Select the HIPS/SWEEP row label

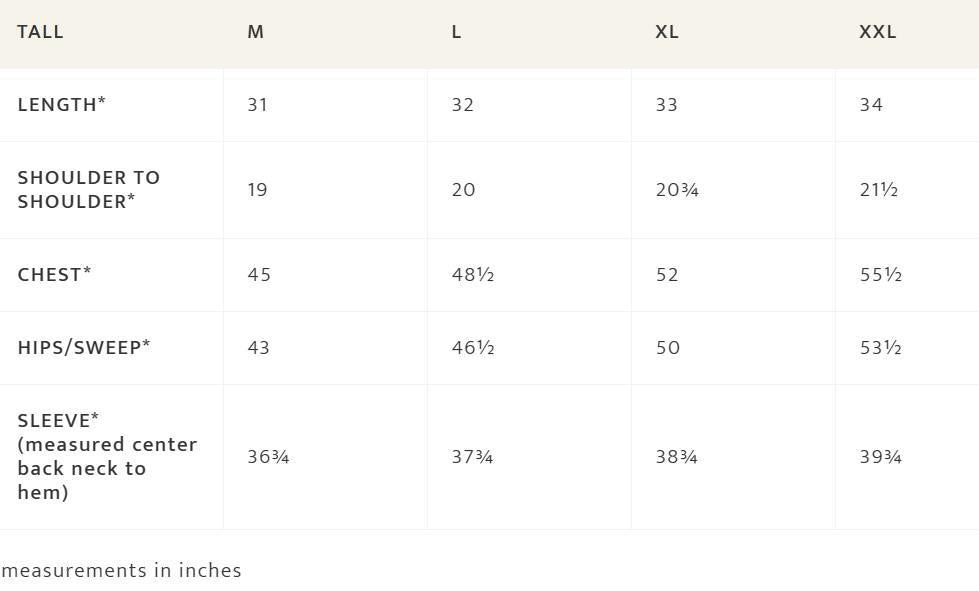(x=83, y=348)
